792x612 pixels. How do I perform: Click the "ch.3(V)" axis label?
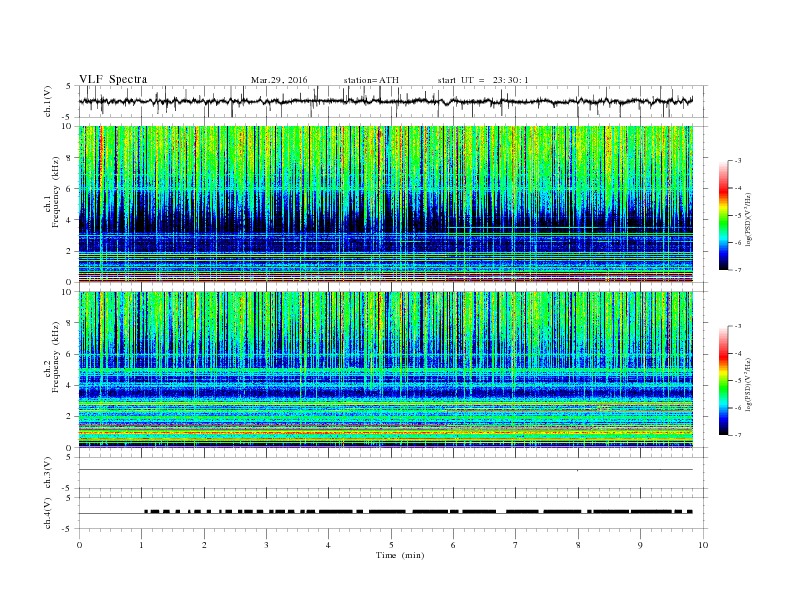pyautogui.click(x=48, y=473)
